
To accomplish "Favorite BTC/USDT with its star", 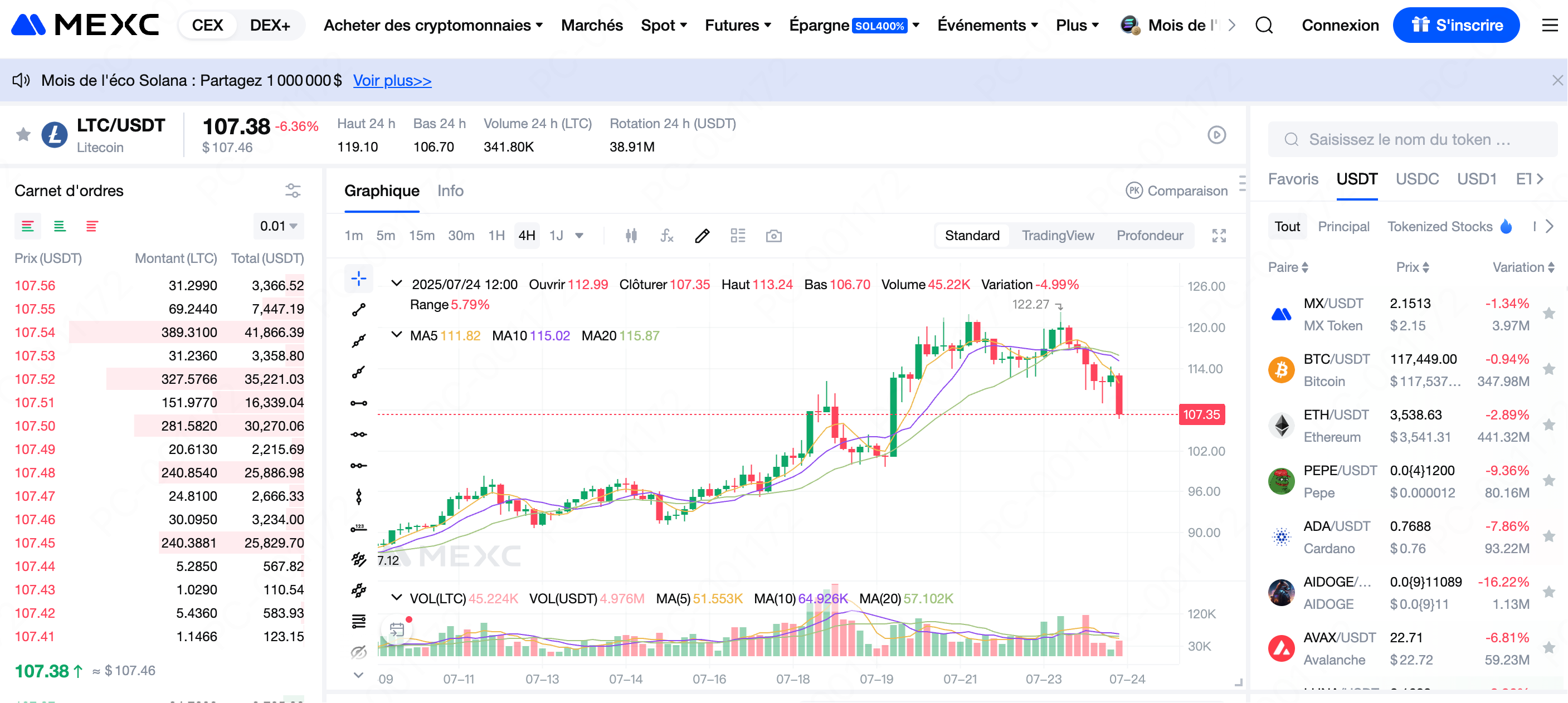I will pos(1548,369).
